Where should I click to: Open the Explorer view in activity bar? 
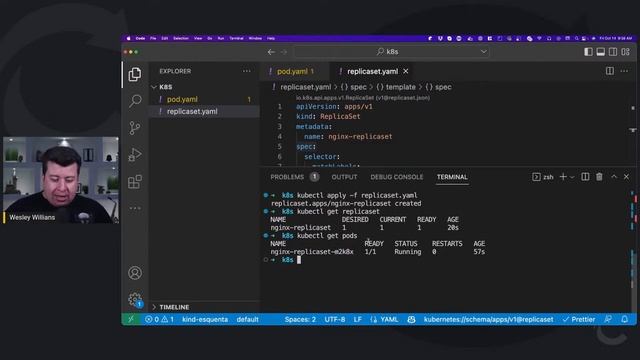pyautogui.click(x=135, y=74)
